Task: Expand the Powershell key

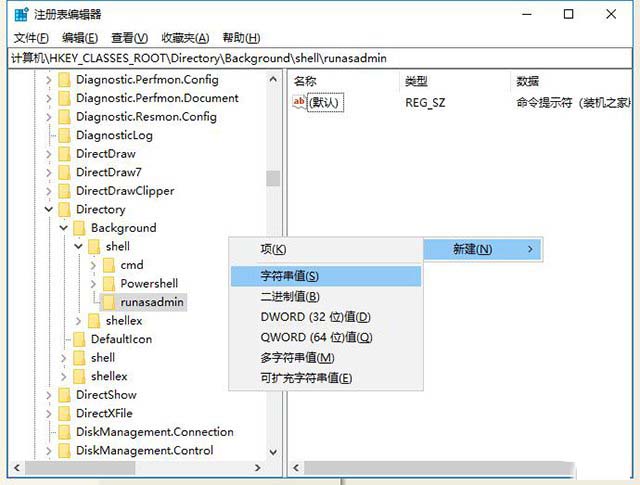Action: [x=93, y=284]
